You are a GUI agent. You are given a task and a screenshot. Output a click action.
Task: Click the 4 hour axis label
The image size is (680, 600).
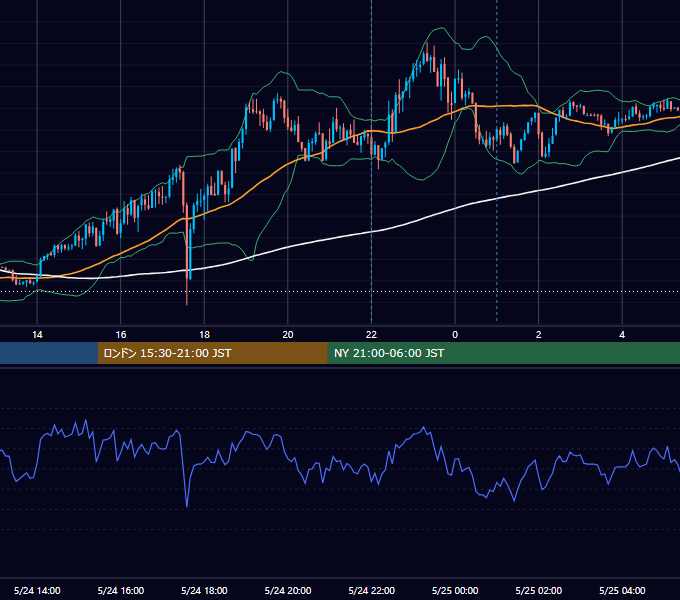622,335
